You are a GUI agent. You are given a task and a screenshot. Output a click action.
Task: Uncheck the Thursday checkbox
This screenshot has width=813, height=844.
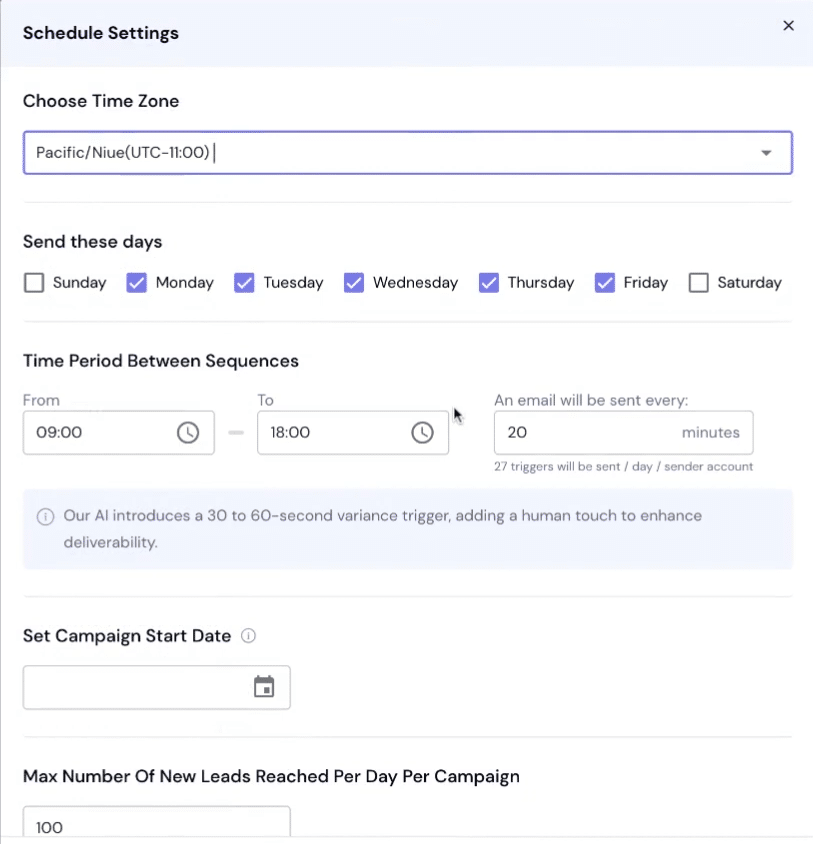[488, 283]
